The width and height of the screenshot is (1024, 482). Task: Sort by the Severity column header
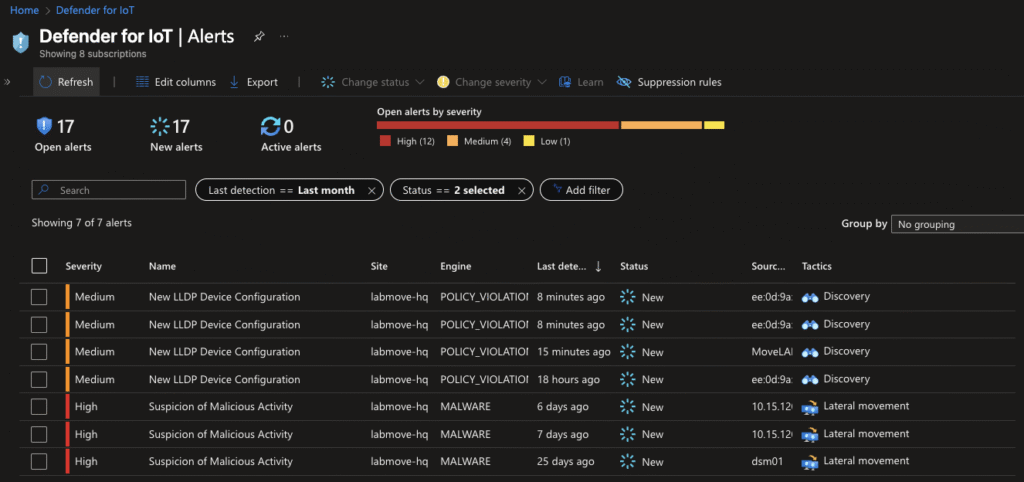click(x=84, y=266)
